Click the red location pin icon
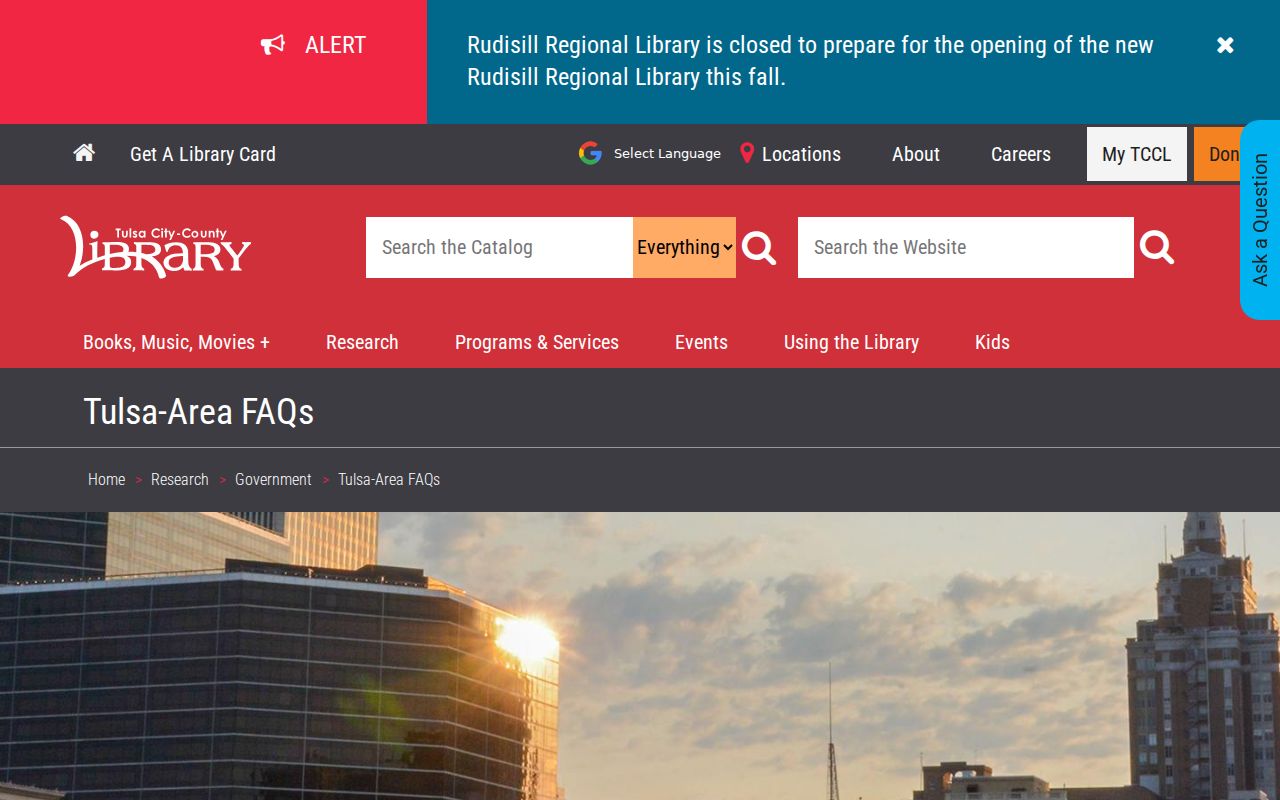The image size is (1280, 800). 746,153
